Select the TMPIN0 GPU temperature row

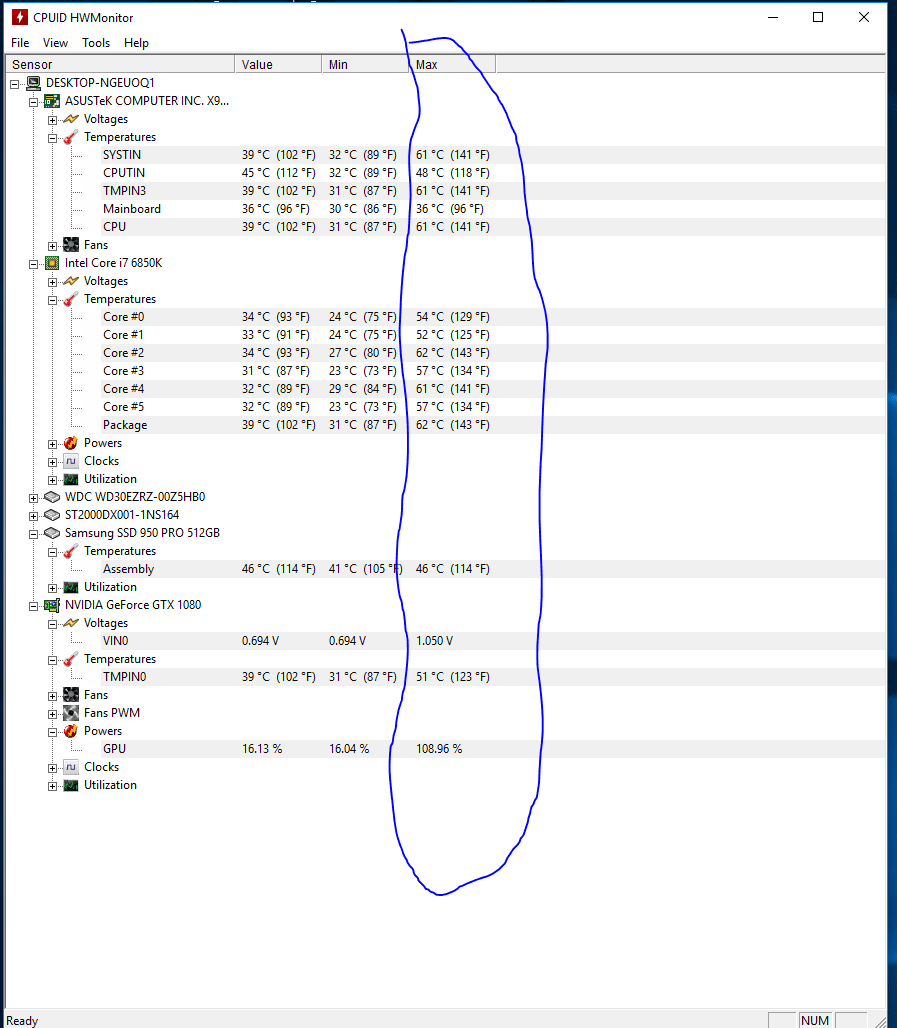click(x=492, y=677)
